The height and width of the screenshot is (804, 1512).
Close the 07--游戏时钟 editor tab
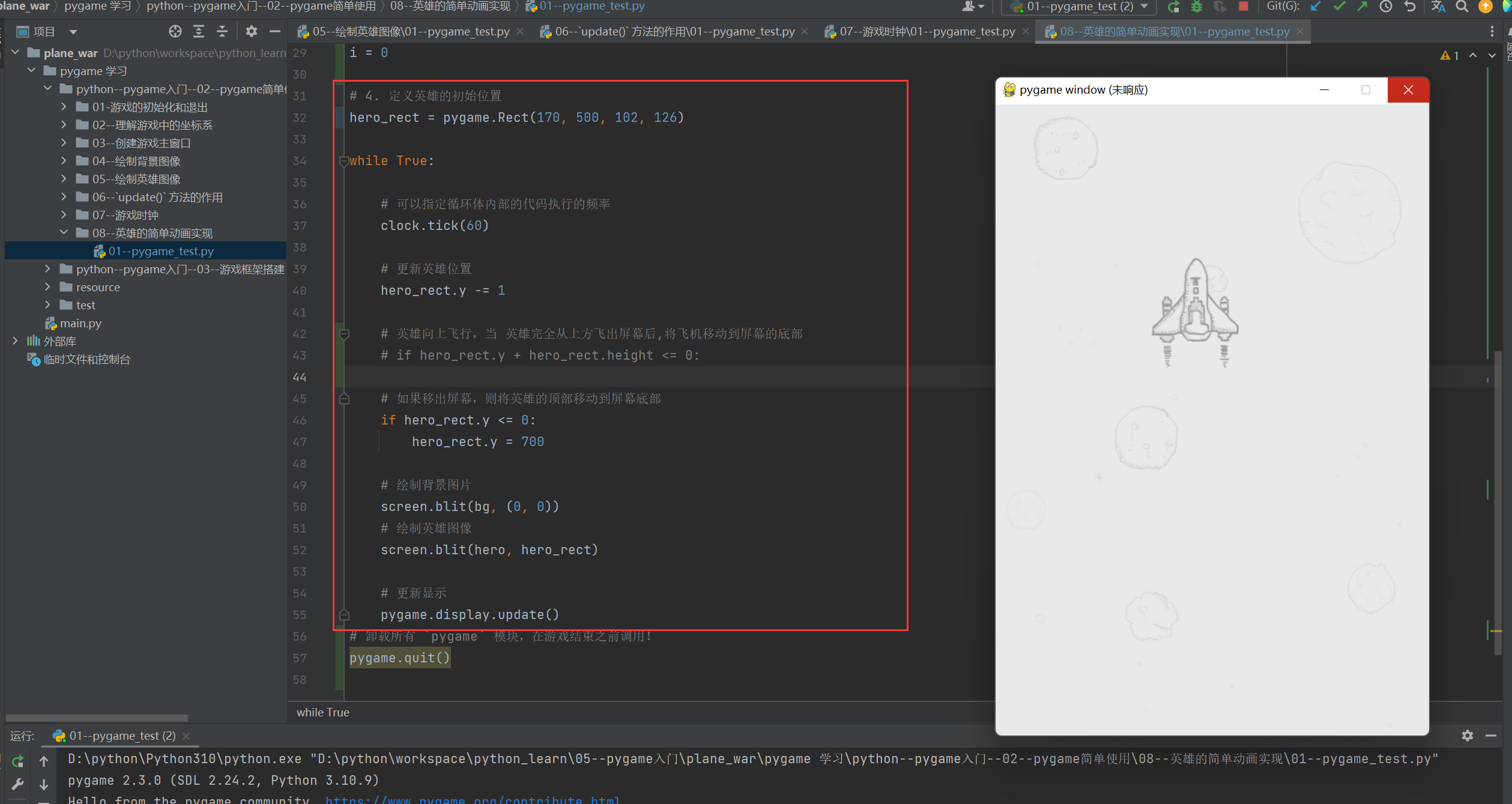click(x=1026, y=31)
